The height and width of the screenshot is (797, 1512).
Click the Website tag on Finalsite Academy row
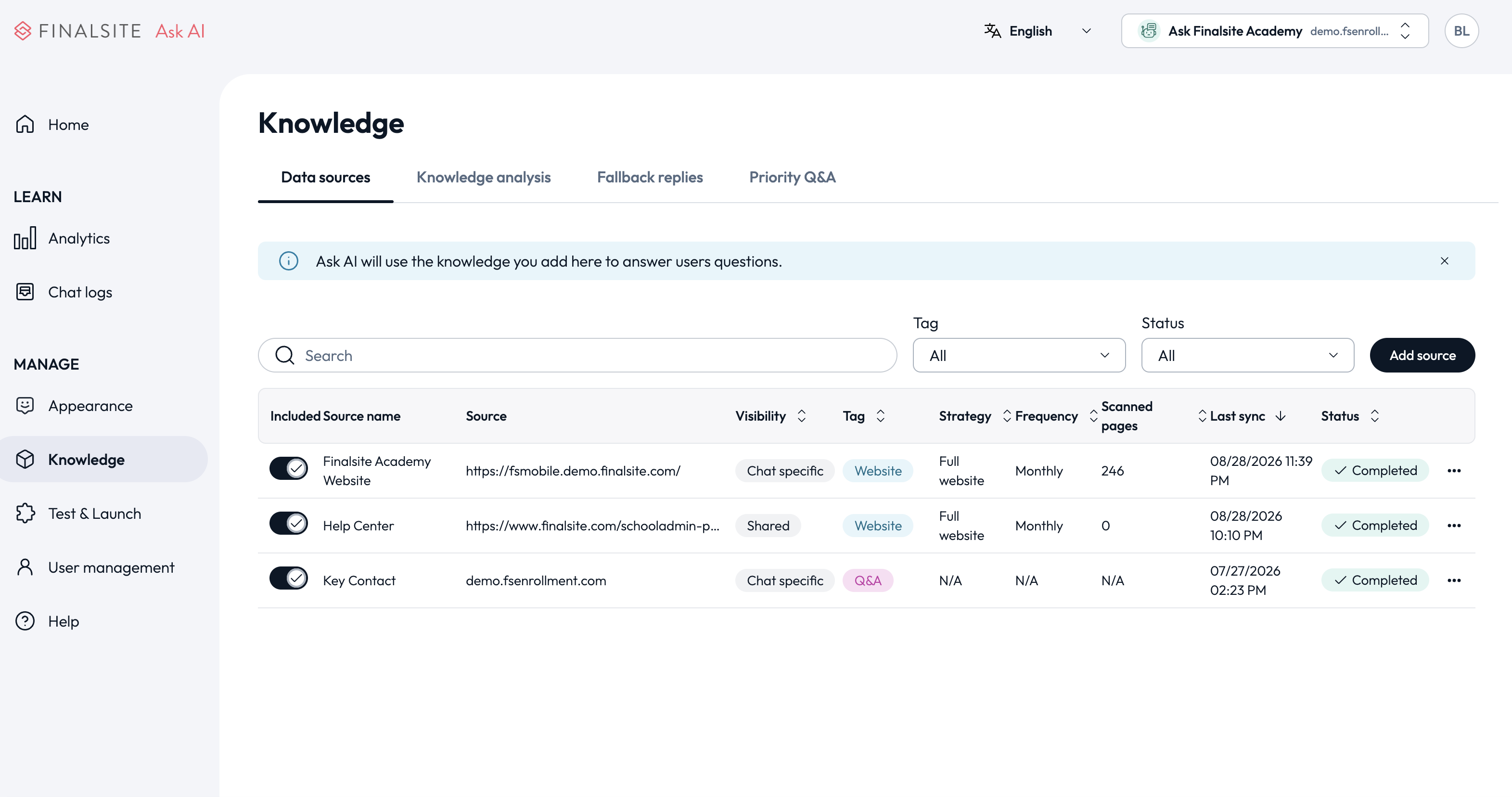tap(878, 471)
